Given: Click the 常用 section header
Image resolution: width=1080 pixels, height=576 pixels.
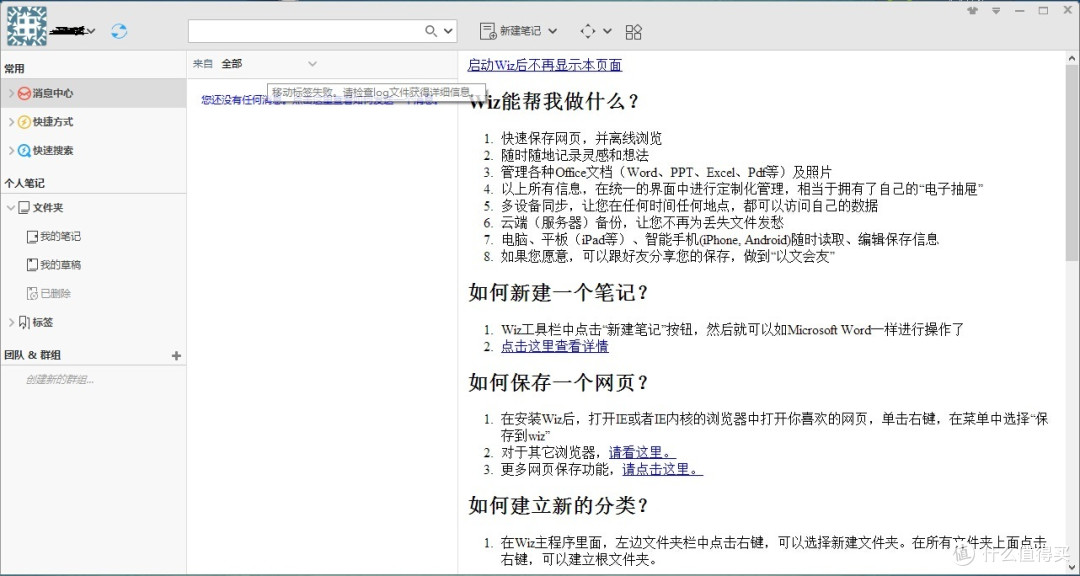Looking at the screenshot, I should pyautogui.click(x=14, y=68).
